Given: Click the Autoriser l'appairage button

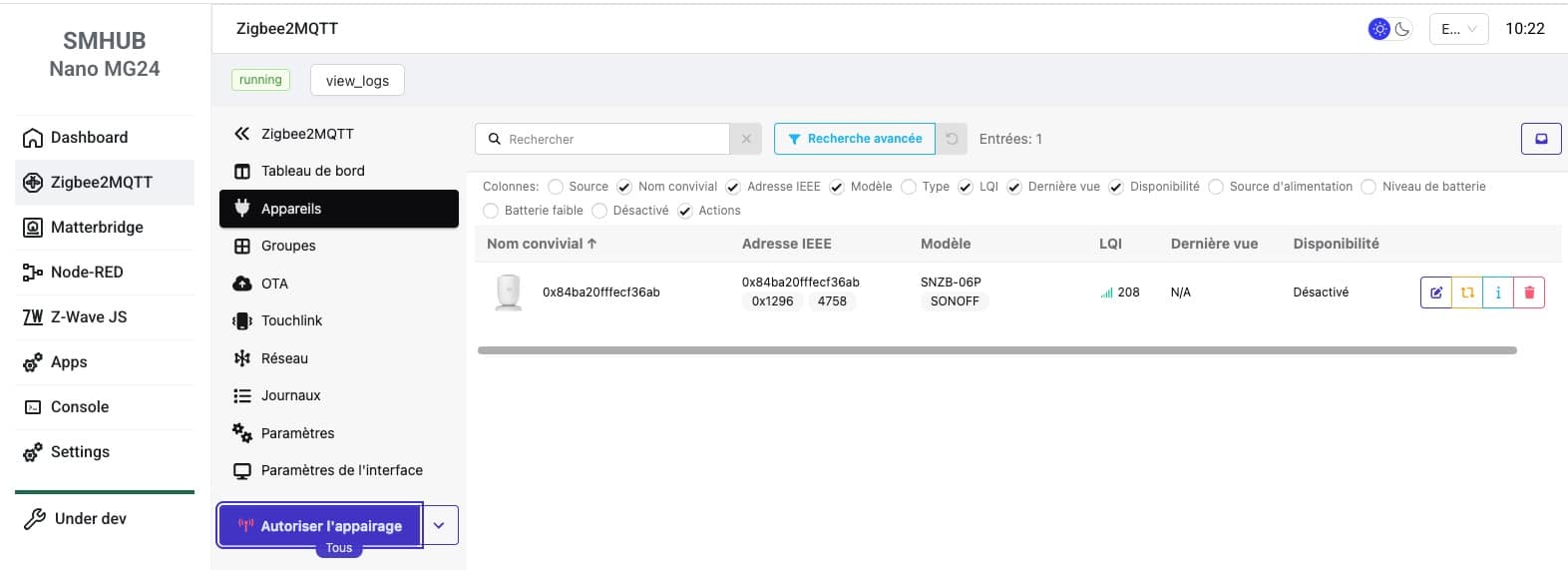Looking at the screenshot, I should [x=320, y=525].
